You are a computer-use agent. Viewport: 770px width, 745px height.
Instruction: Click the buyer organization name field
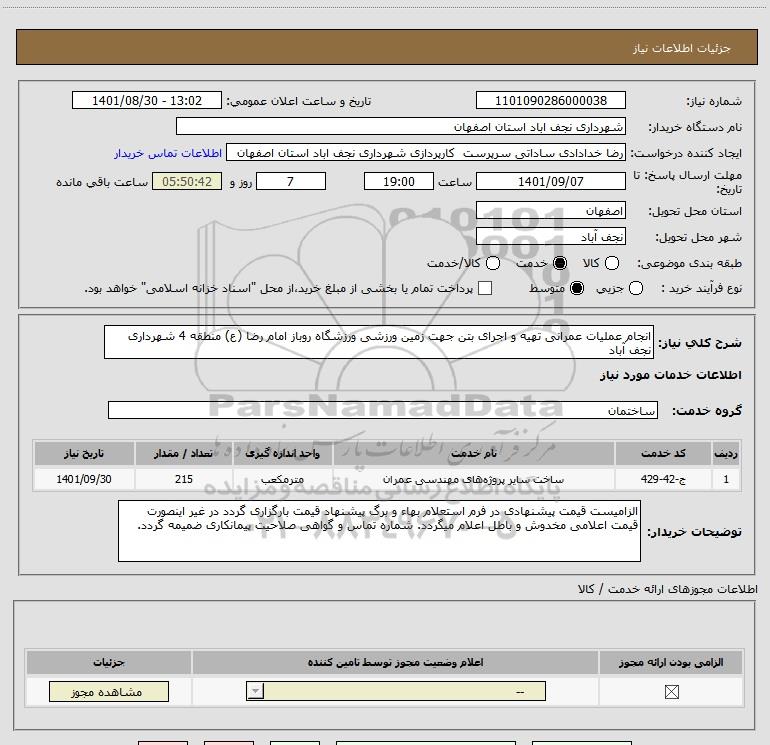[x=401, y=127]
